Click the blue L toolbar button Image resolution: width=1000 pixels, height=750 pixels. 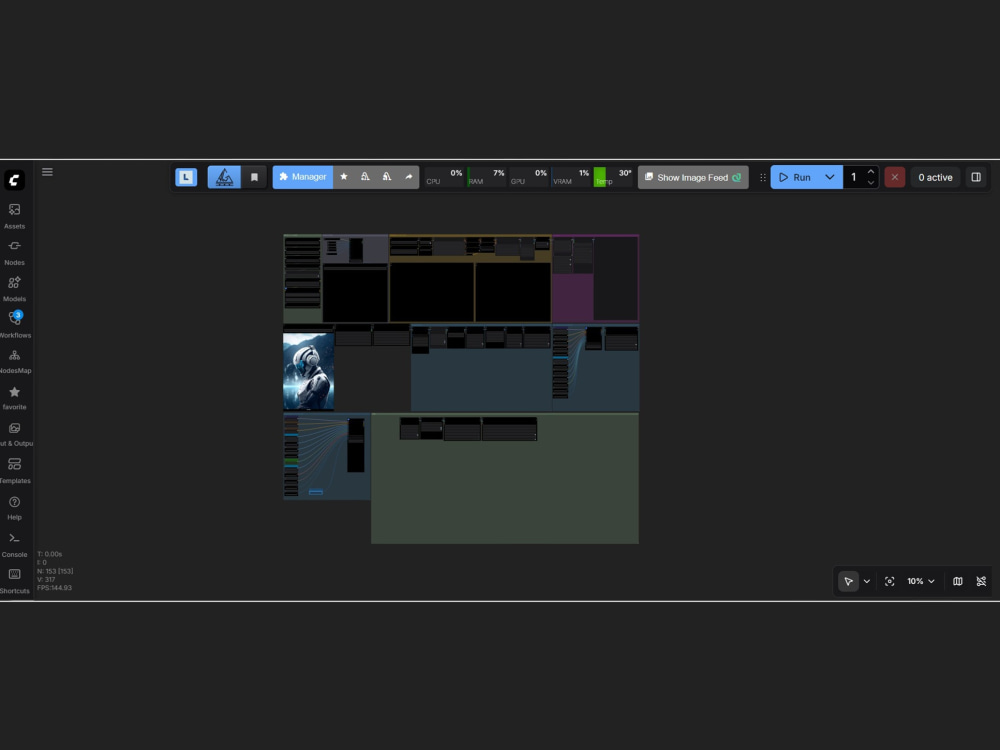[186, 177]
